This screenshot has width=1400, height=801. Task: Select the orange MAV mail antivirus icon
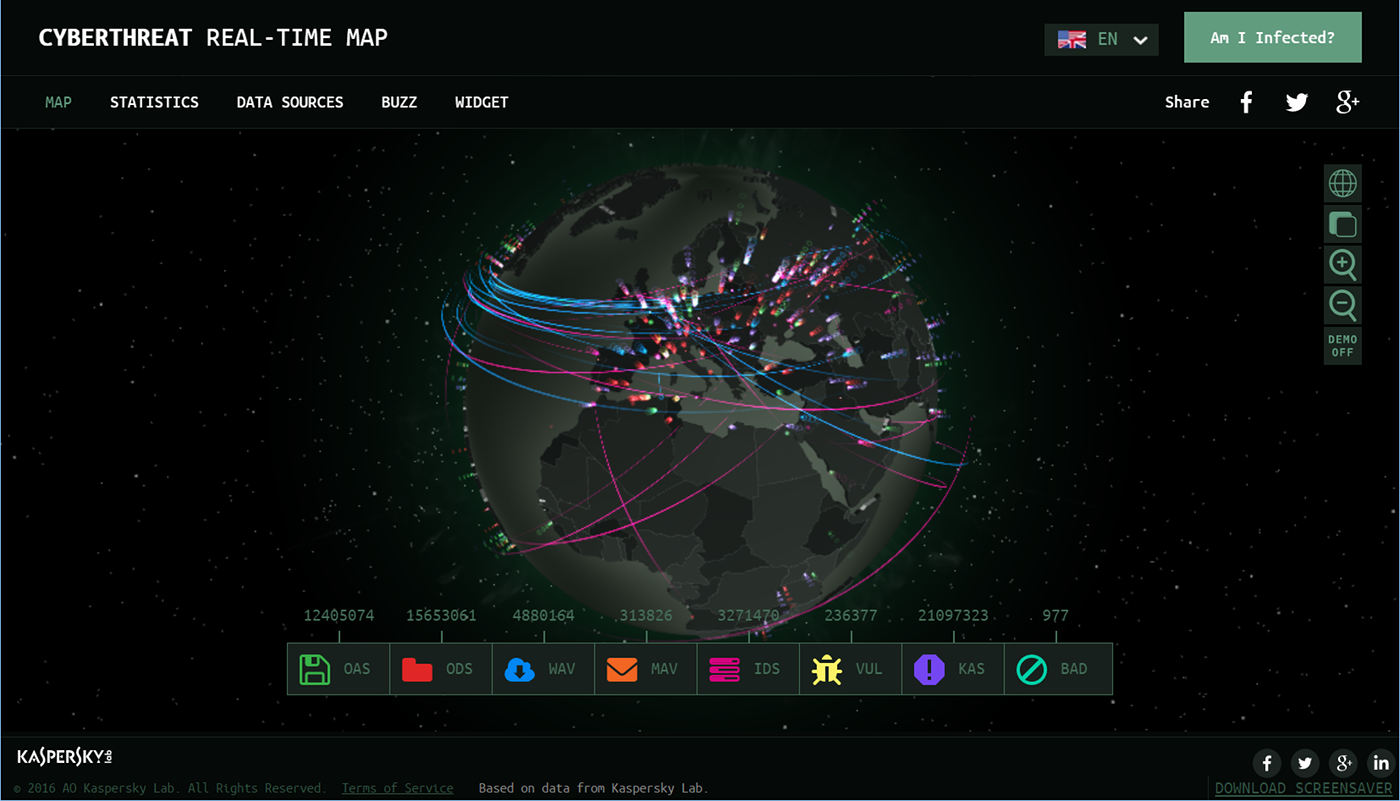click(621, 668)
